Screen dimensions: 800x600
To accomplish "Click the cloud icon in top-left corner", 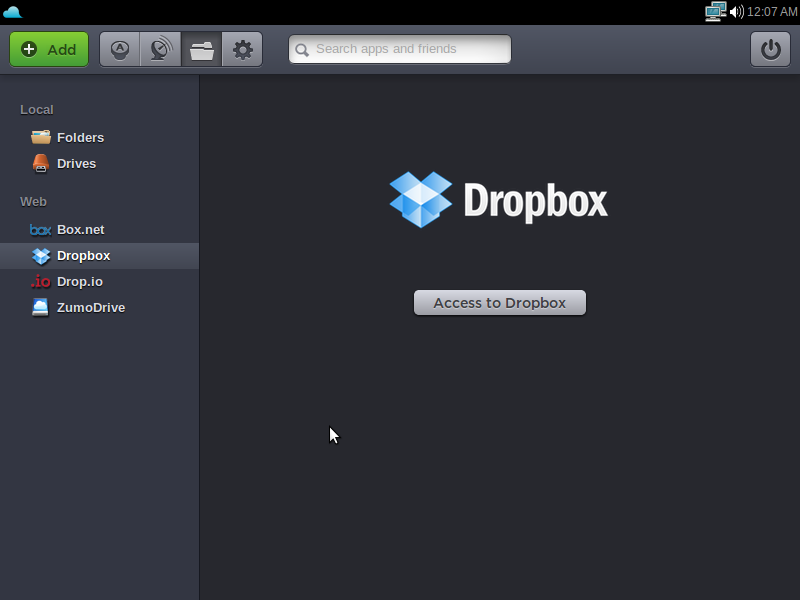I will 12,12.
